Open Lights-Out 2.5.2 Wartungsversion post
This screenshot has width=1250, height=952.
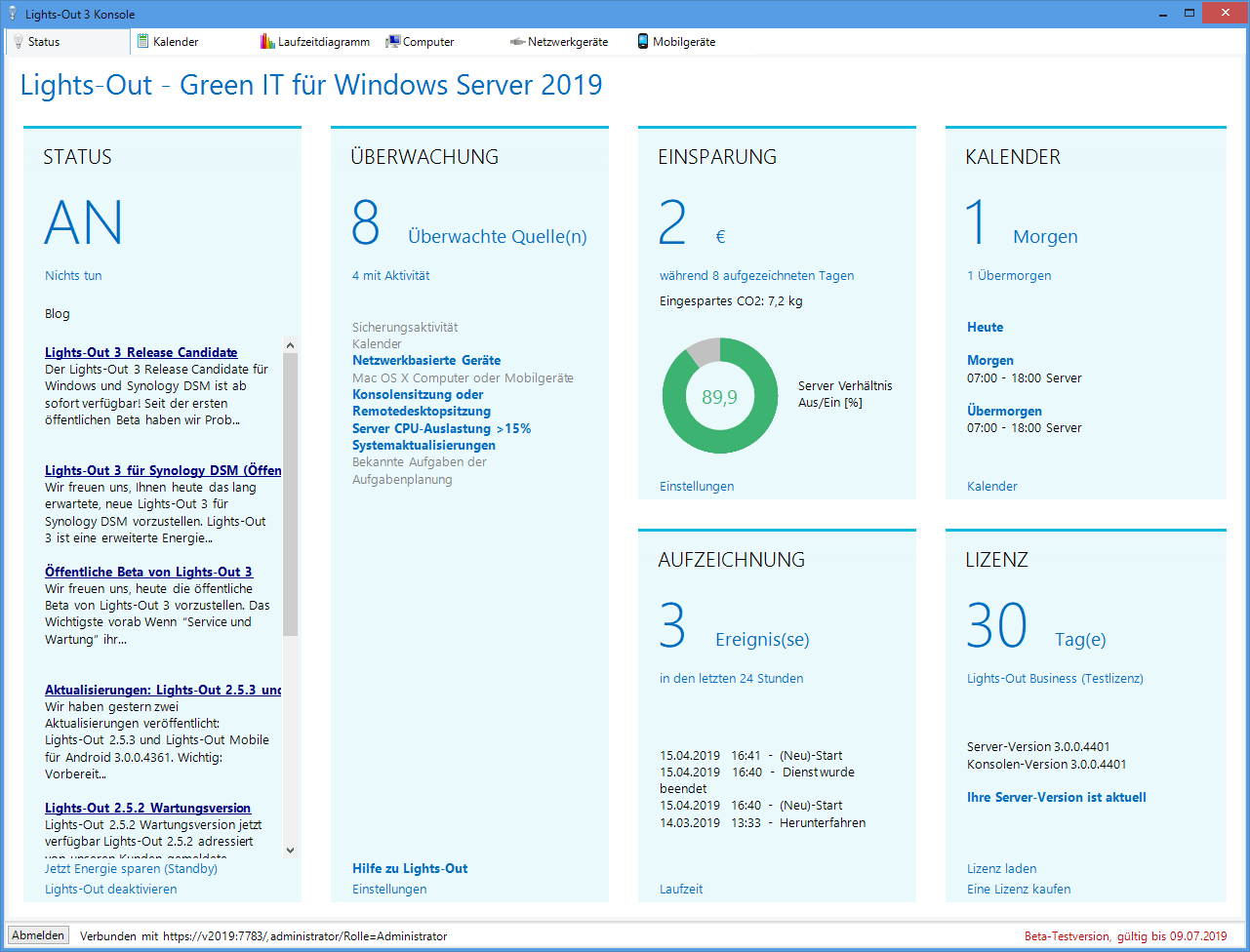148,808
